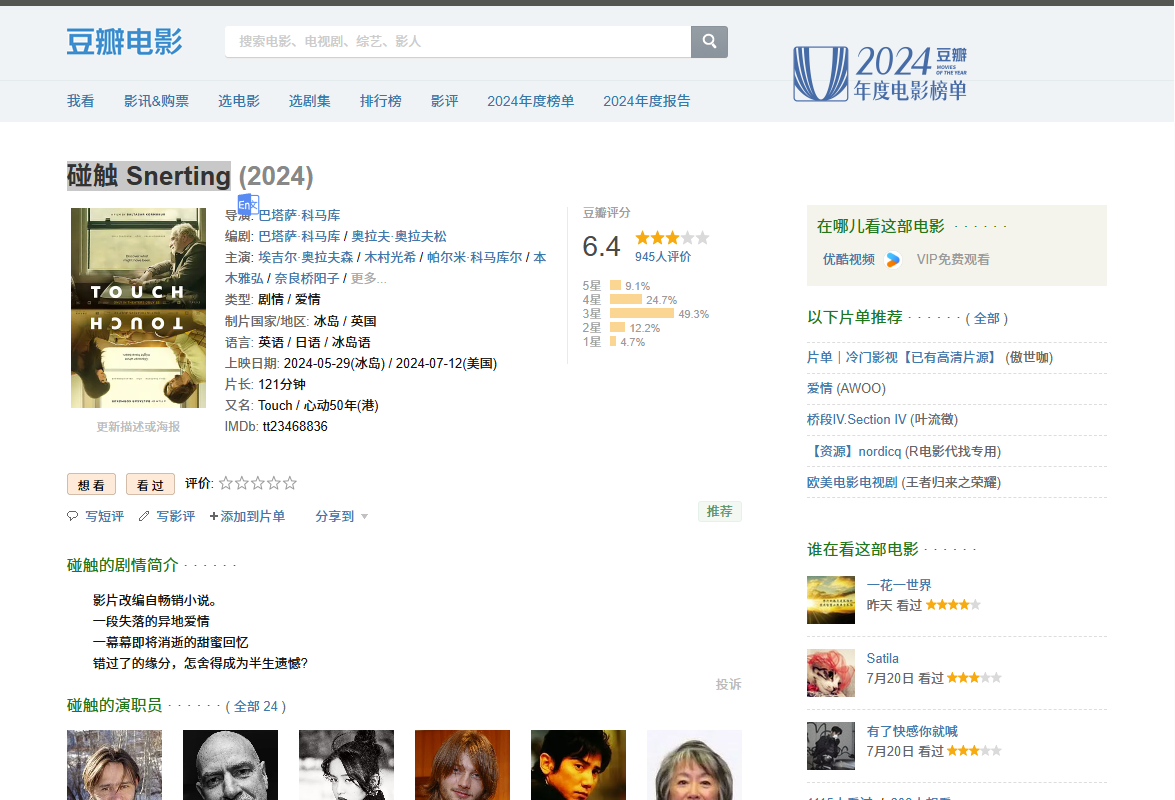Open 【资源】nordicq list link

click(x=854, y=451)
